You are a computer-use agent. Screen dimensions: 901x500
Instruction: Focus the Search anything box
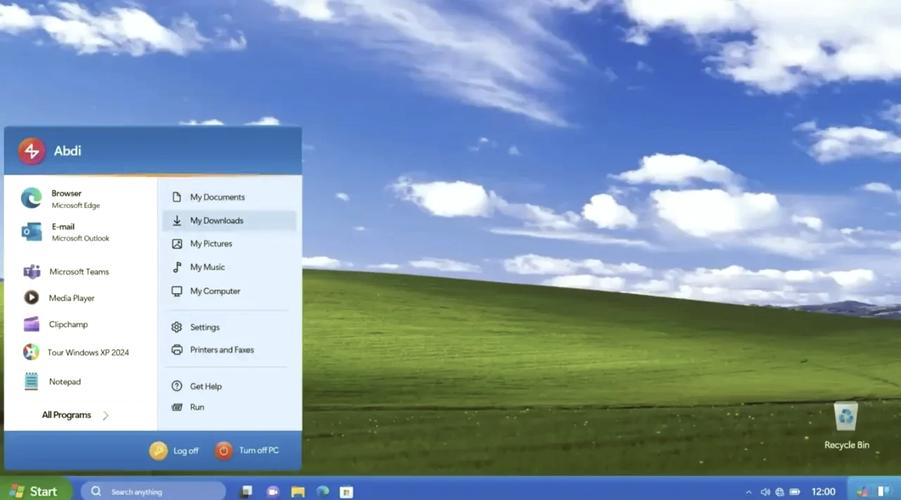(x=153, y=491)
